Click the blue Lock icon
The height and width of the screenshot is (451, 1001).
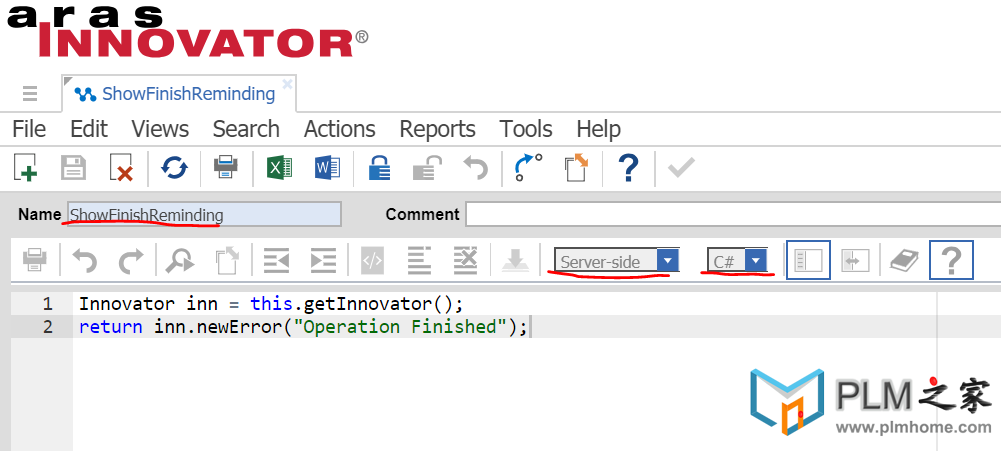(380, 169)
